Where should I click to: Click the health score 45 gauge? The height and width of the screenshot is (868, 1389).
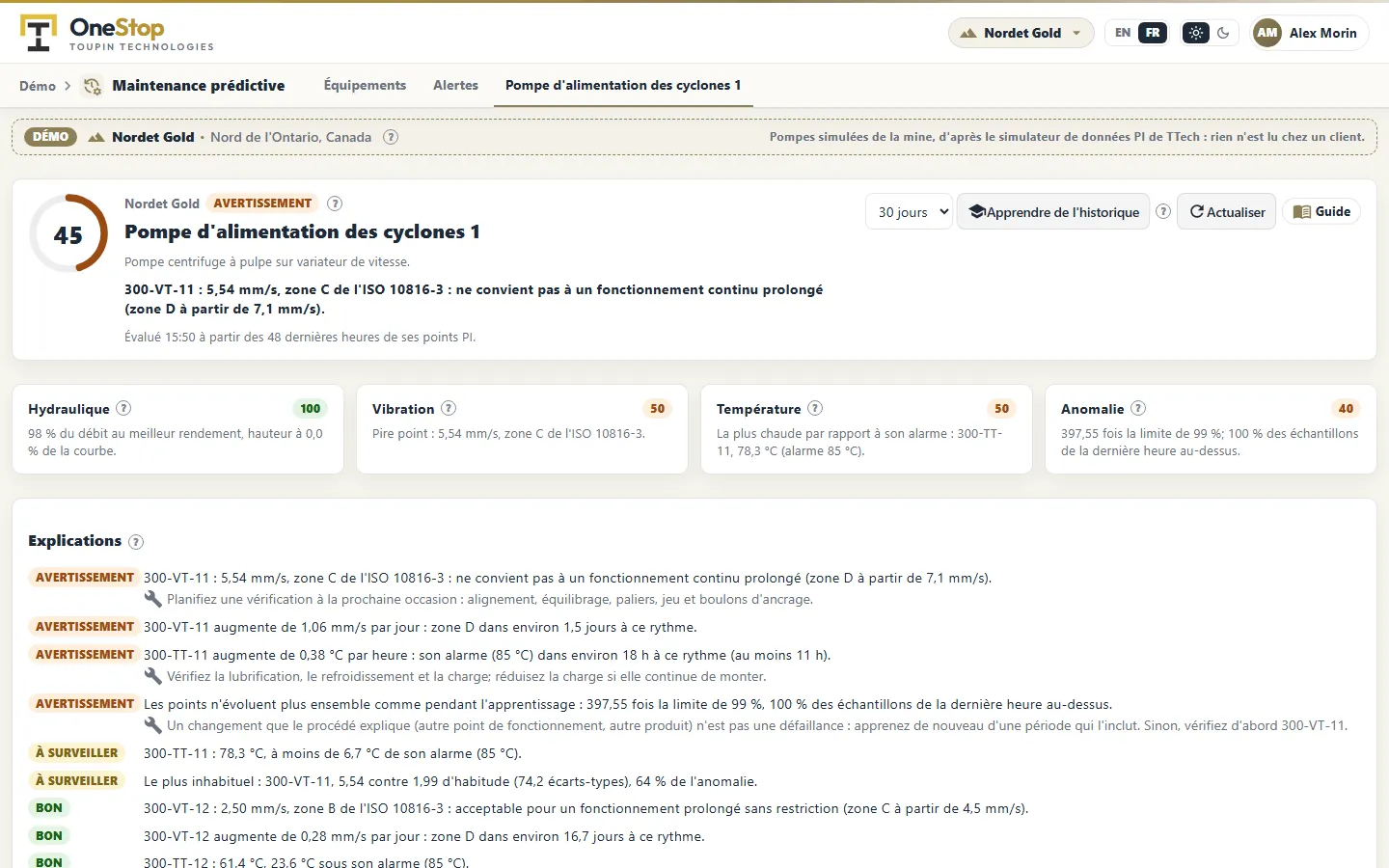click(x=68, y=233)
